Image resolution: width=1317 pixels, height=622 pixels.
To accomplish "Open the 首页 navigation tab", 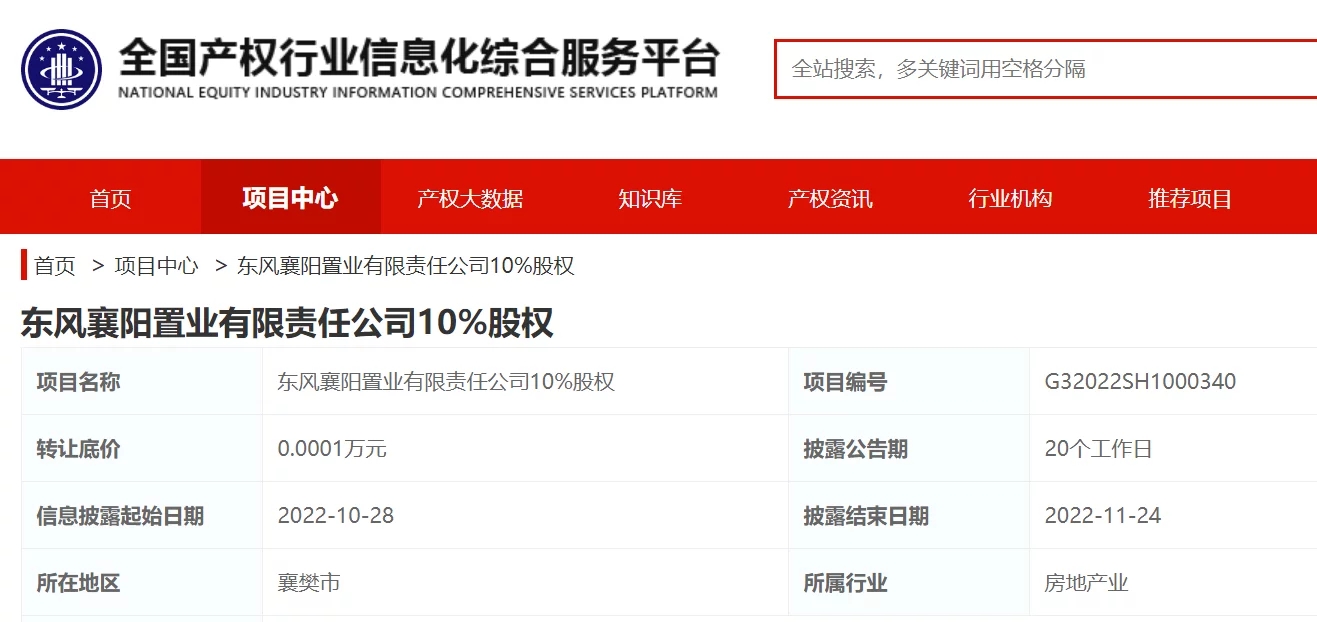I will tap(111, 198).
